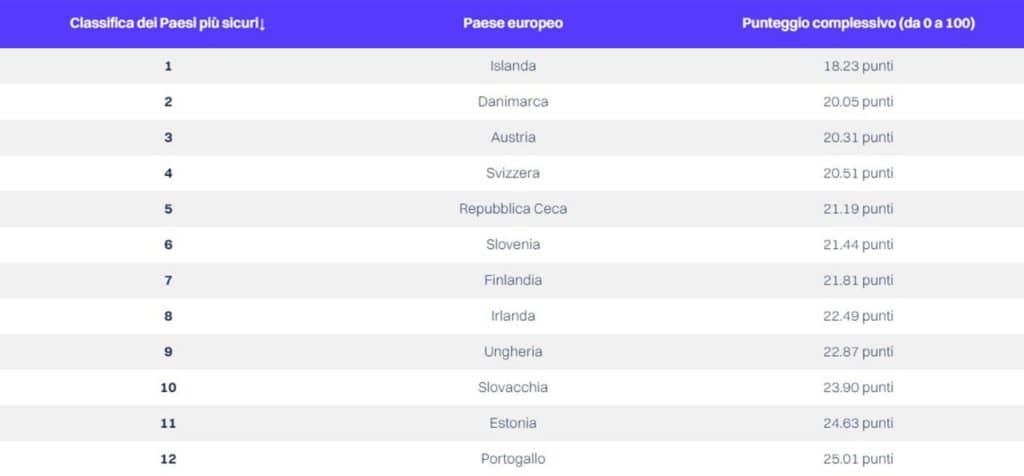The width and height of the screenshot is (1024, 476).
Task: Select Ungheria in the list
Action: click(x=513, y=351)
